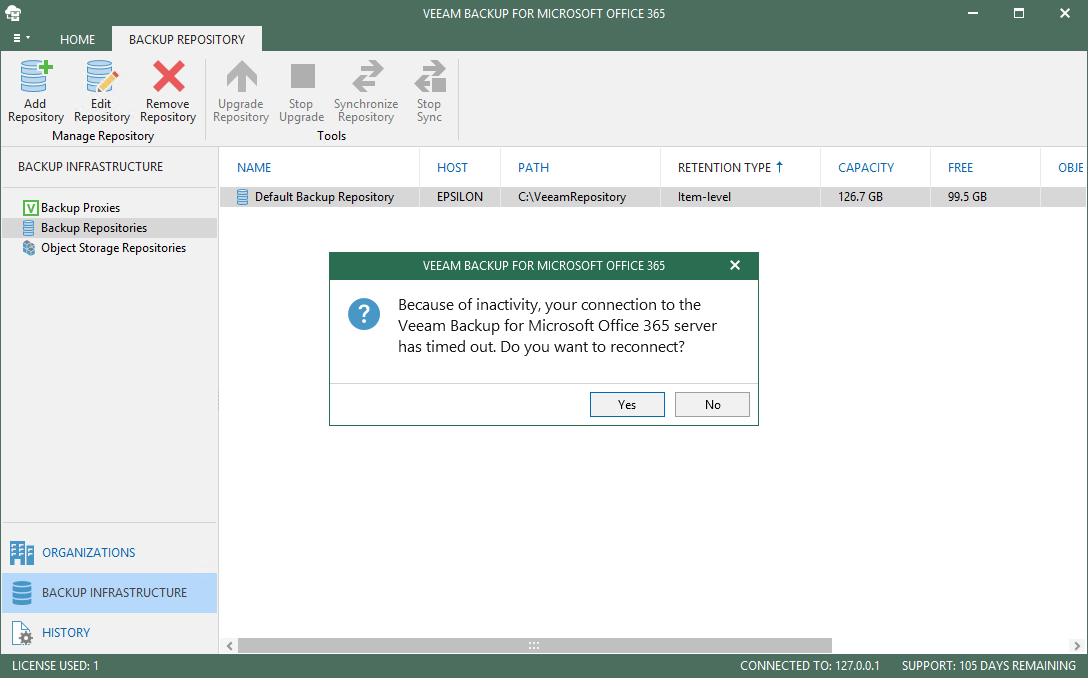Image resolution: width=1088 pixels, height=678 pixels.
Task: Click the Edit Repository icon
Action: pyautogui.click(x=102, y=76)
